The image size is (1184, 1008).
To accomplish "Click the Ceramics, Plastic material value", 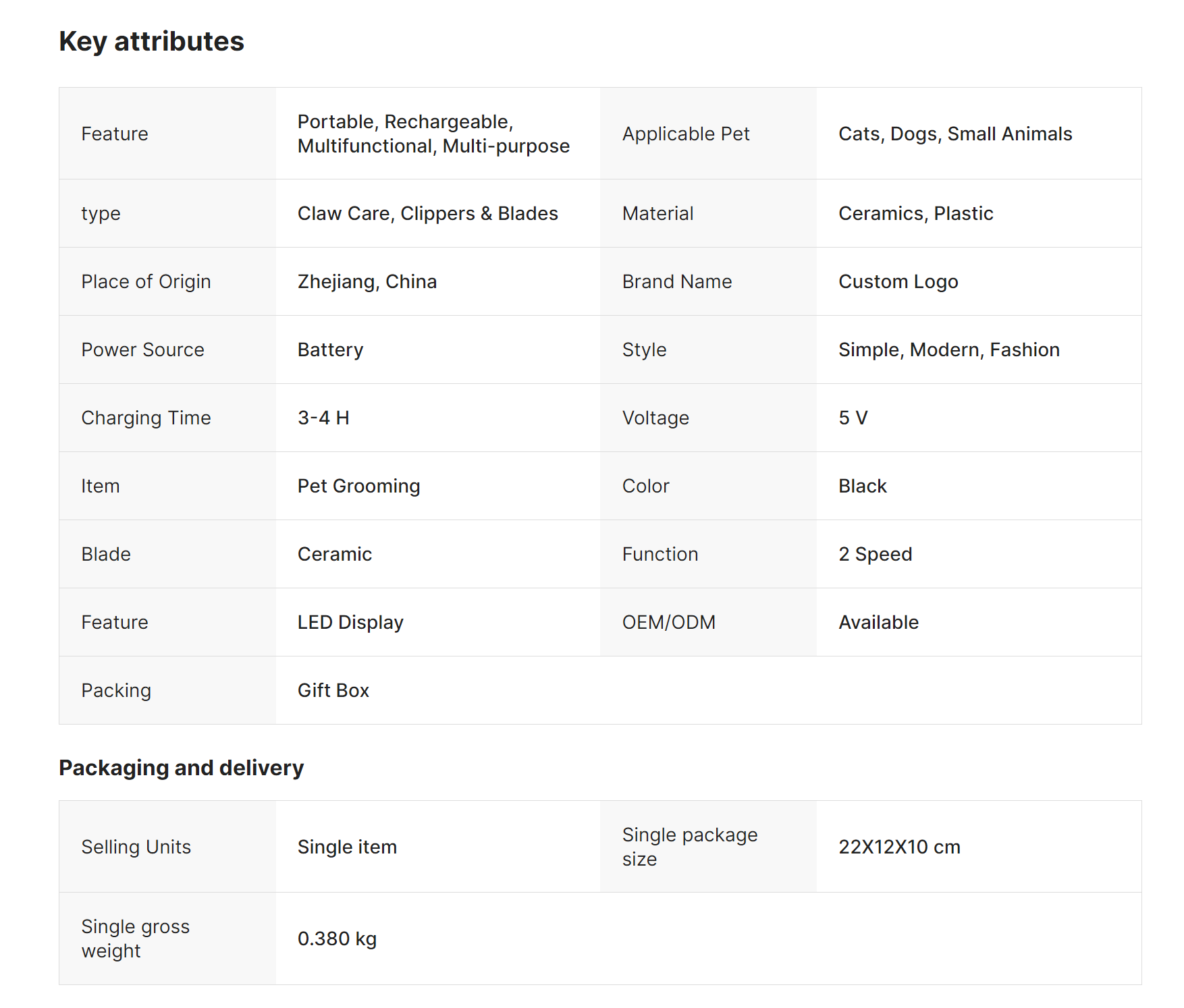I will (x=915, y=213).
